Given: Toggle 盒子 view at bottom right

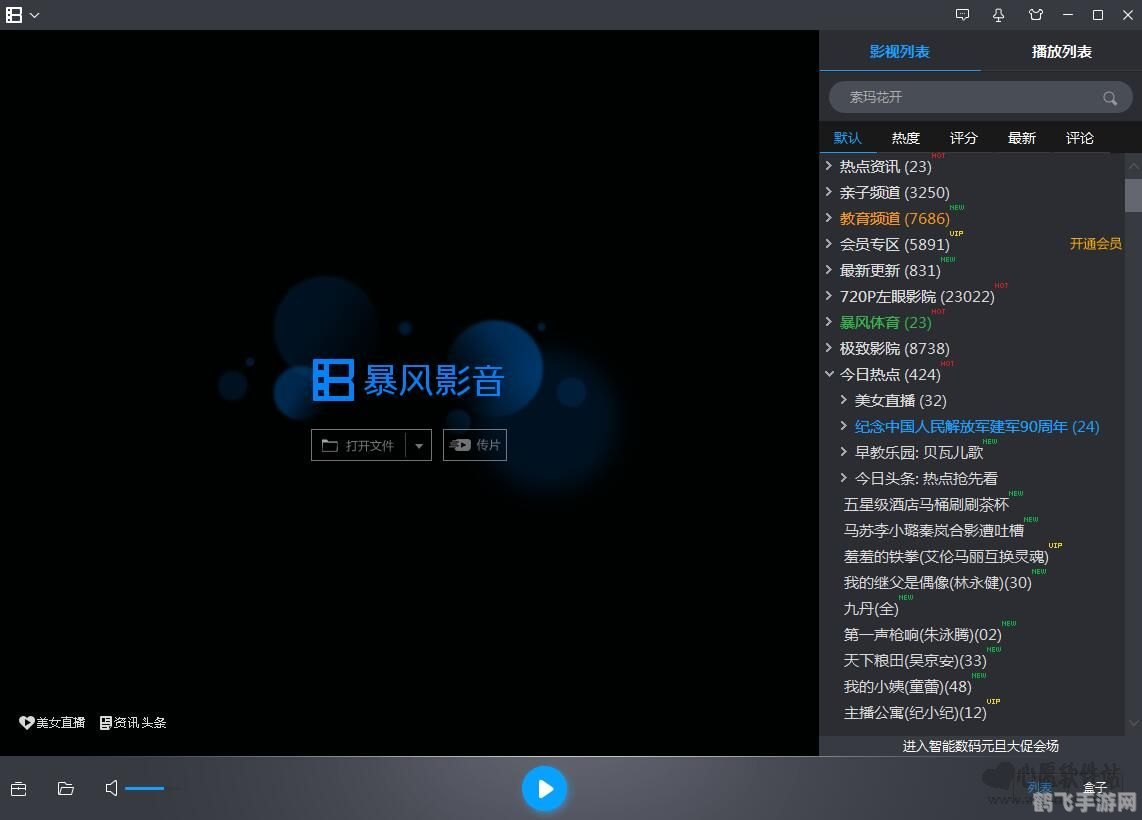Looking at the screenshot, I should (1095, 787).
